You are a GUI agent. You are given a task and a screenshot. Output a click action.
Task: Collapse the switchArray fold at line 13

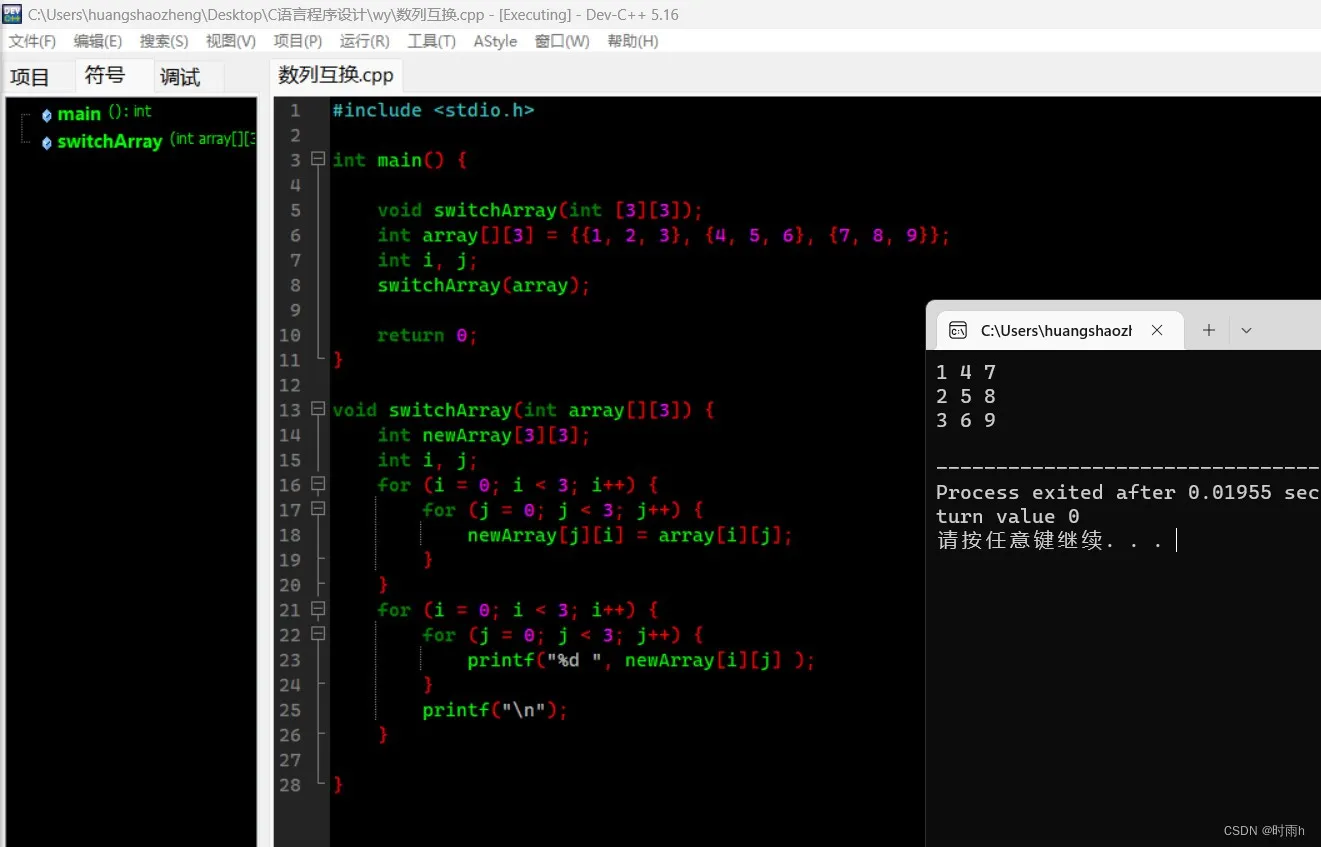click(x=318, y=410)
